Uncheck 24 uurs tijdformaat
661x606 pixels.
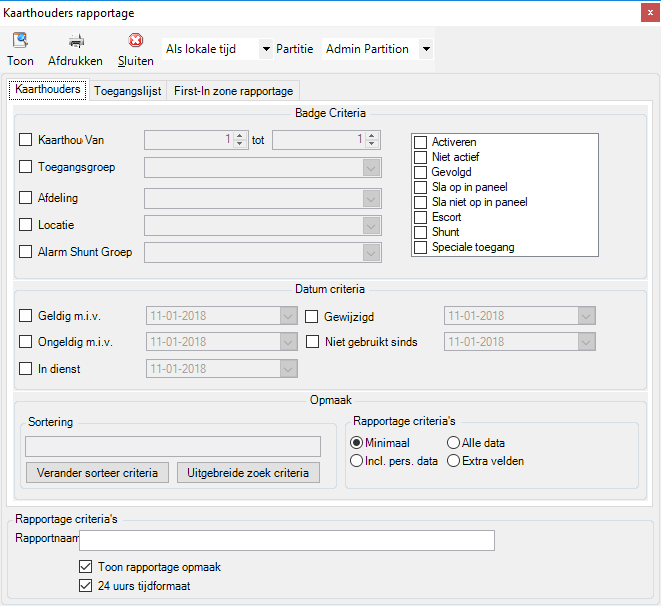click(x=86, y=586)
